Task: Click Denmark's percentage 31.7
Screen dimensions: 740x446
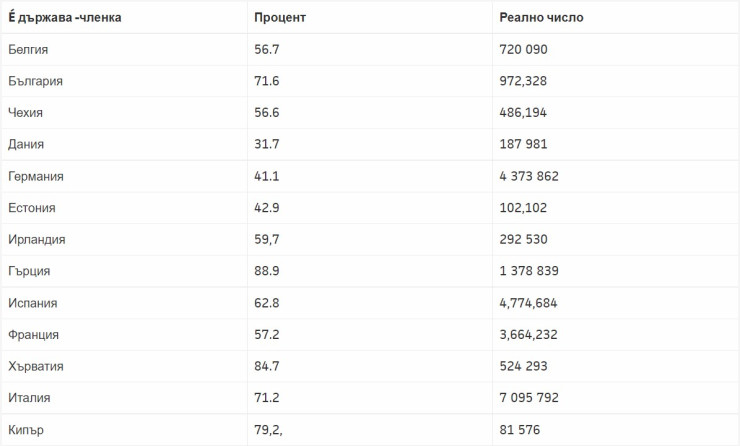Action: (x=267, y=144)
